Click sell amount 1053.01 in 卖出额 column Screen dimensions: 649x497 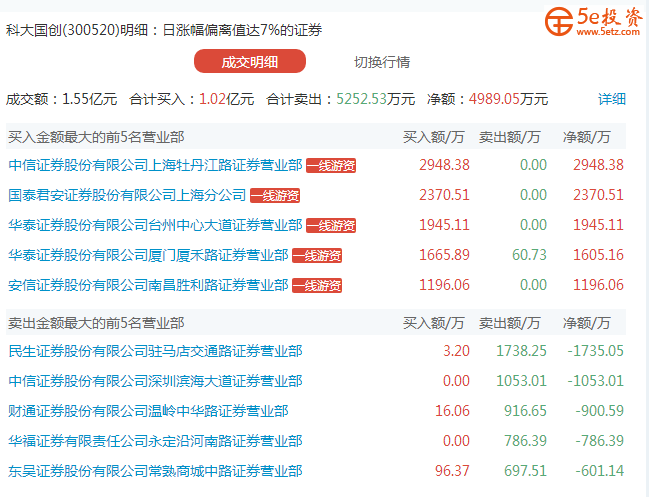(x=521, y=381)
